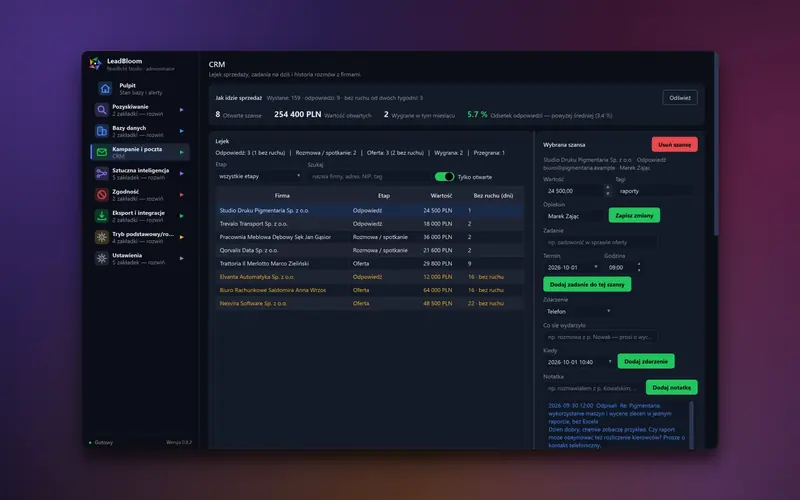Screen dimensions: 800x500
Task: Click the 'Co się wydarzyło' input field
Action: (600, 337)
